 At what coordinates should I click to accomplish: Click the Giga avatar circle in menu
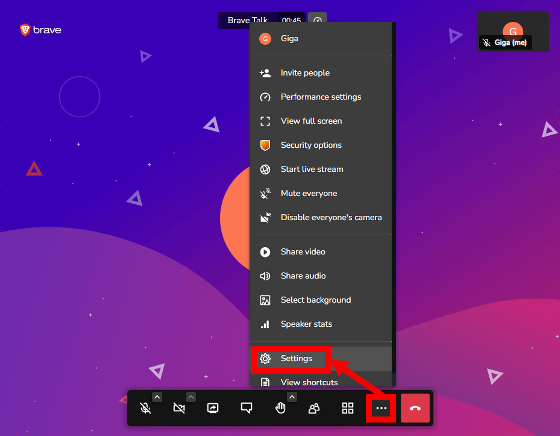point(265,39)
